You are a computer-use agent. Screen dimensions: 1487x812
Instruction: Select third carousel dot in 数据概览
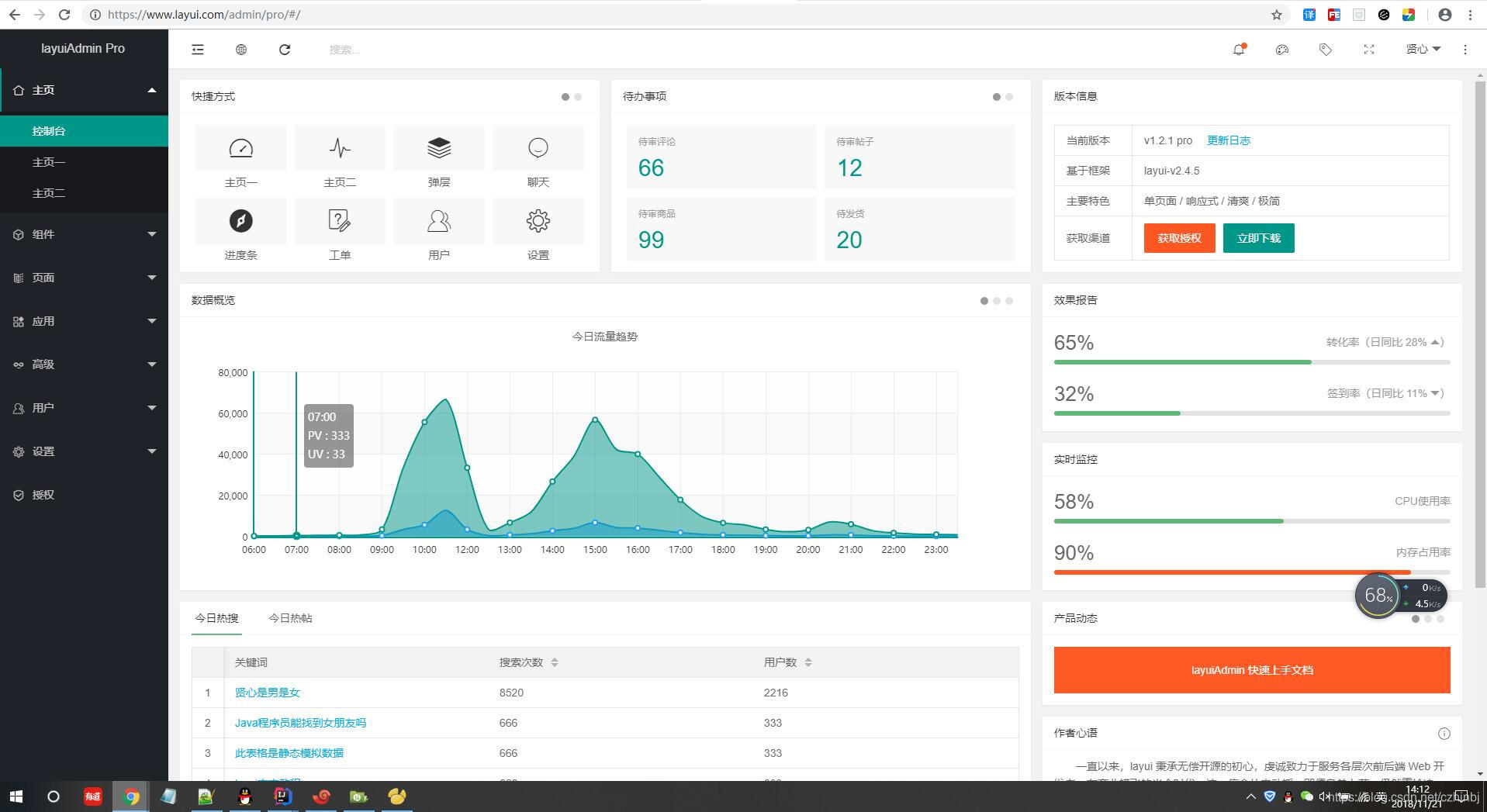coord(1009,301)
